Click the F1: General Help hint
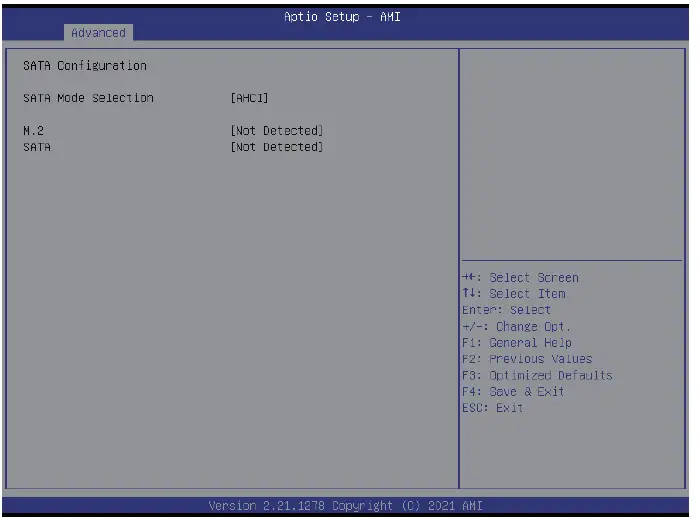This screenshot has width=698, height=517. pos(517,343)
